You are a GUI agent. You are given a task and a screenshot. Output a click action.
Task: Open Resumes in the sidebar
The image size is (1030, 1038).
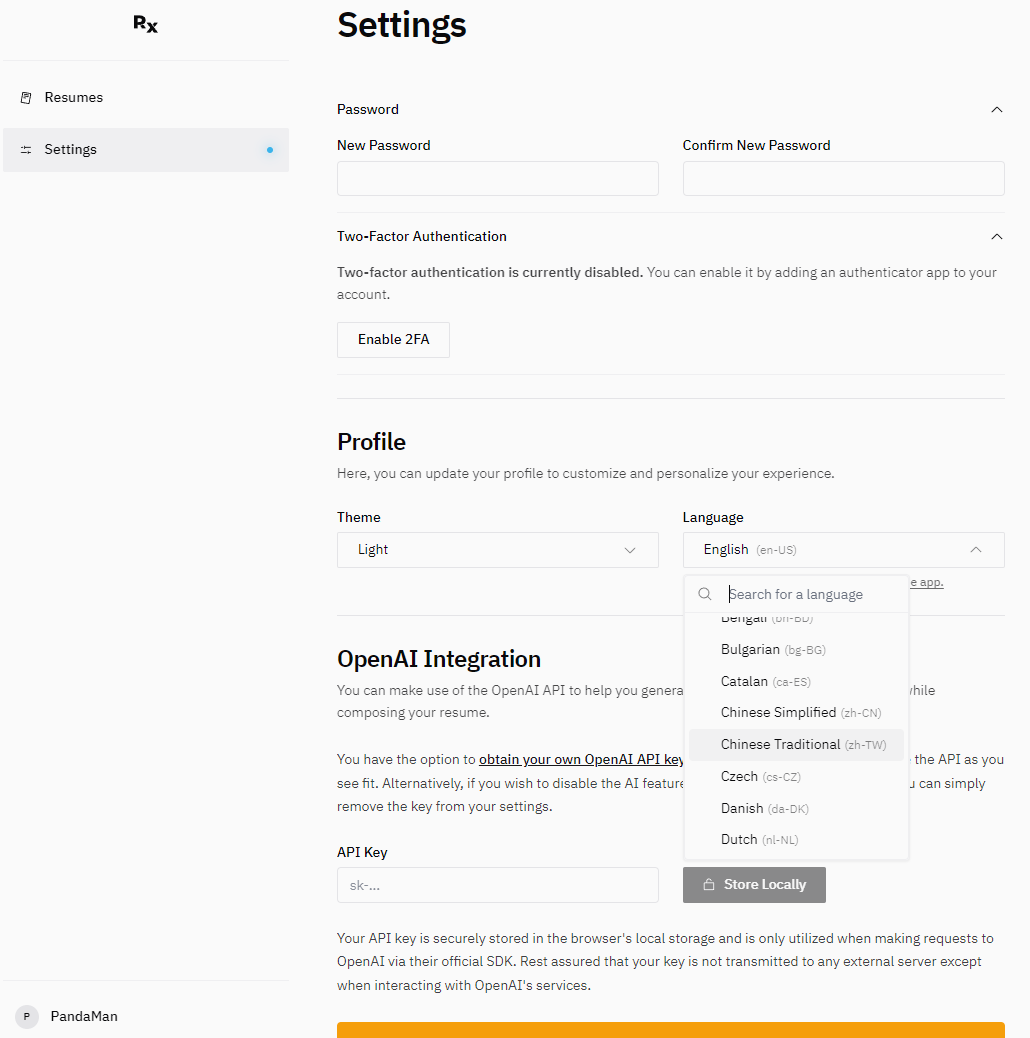tap(74, 98)
